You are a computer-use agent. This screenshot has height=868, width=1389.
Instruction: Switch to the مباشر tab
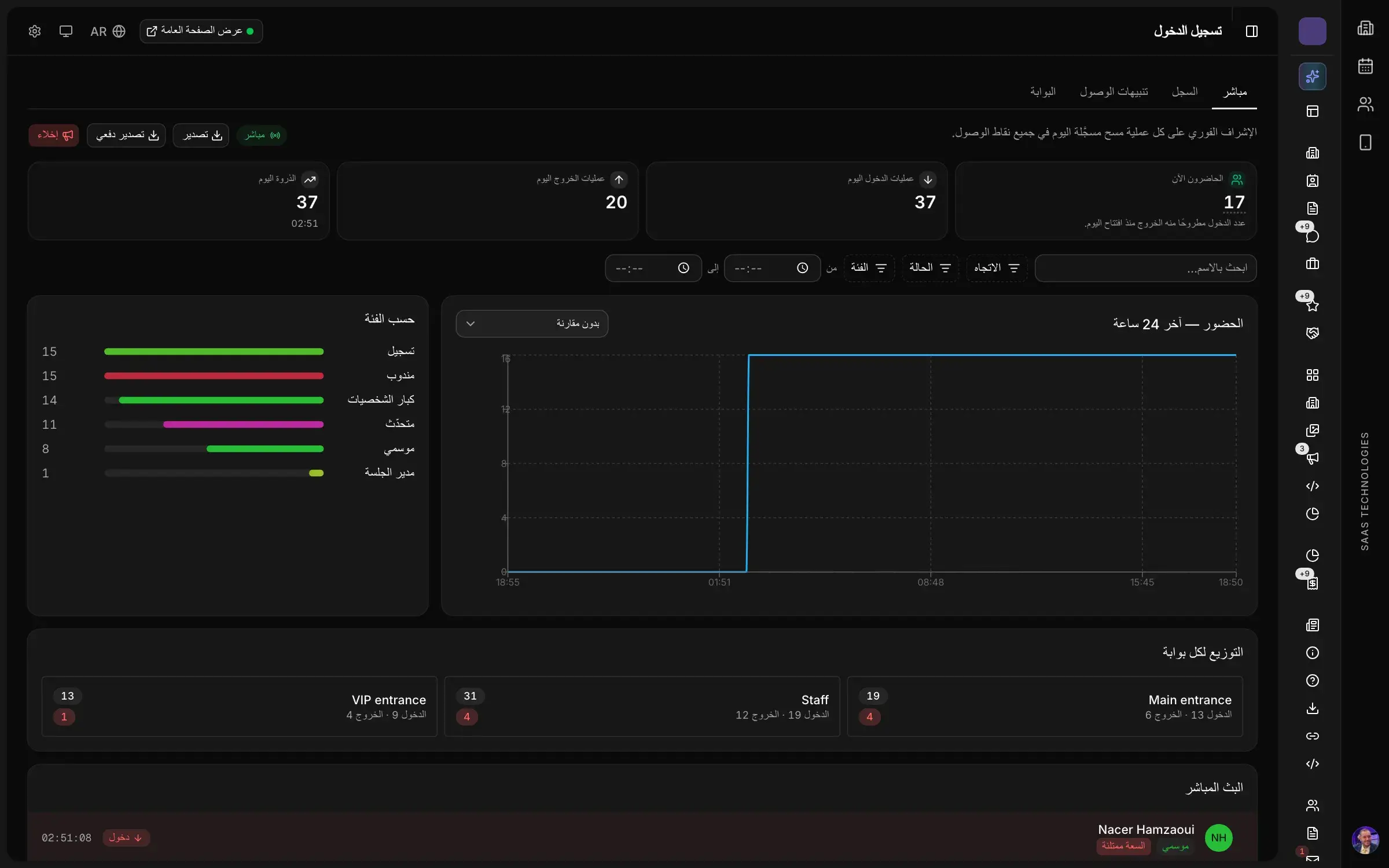pyautogui.click(x=1234, y=92)
